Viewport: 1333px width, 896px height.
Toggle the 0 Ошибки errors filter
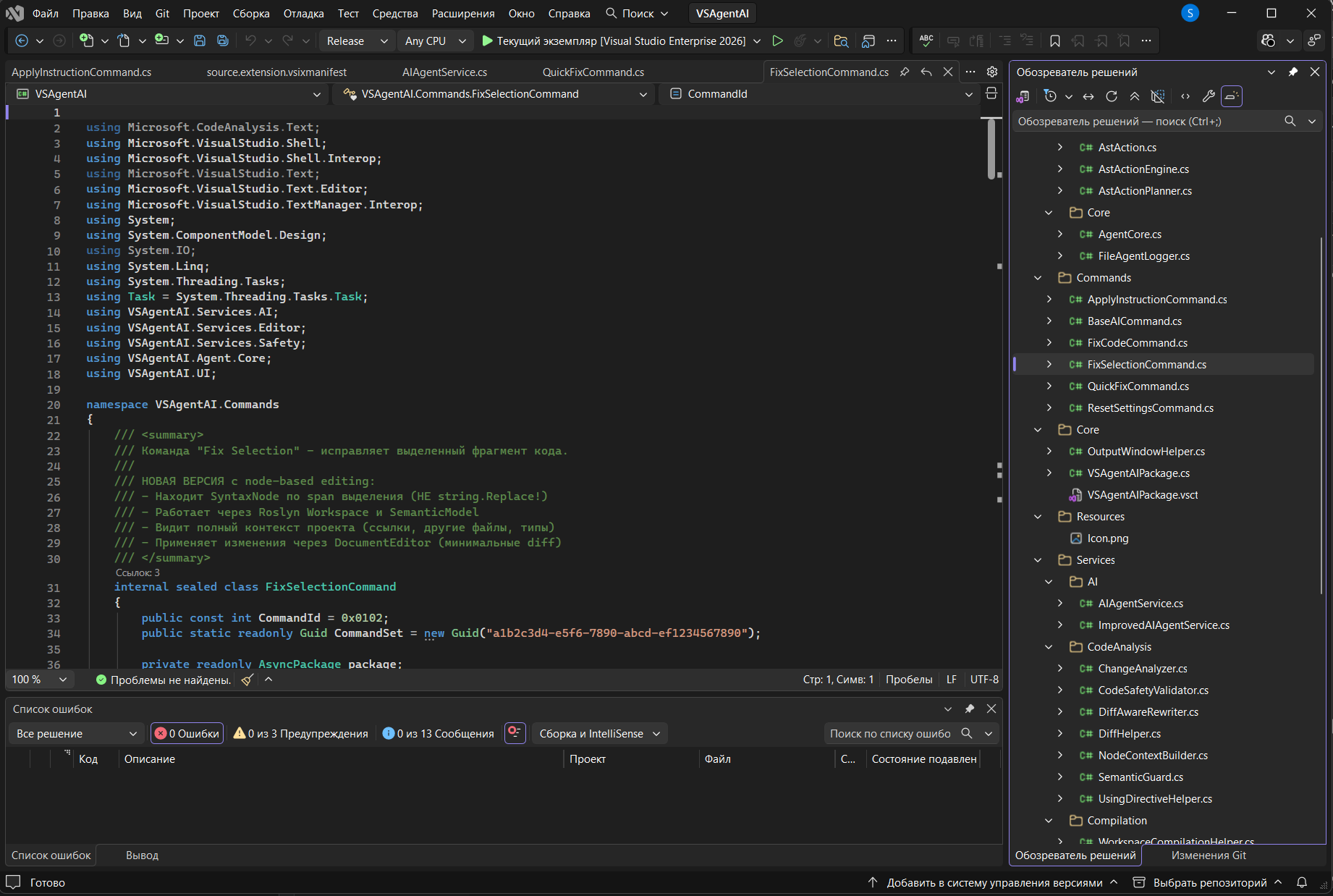(x=187, y=734)
